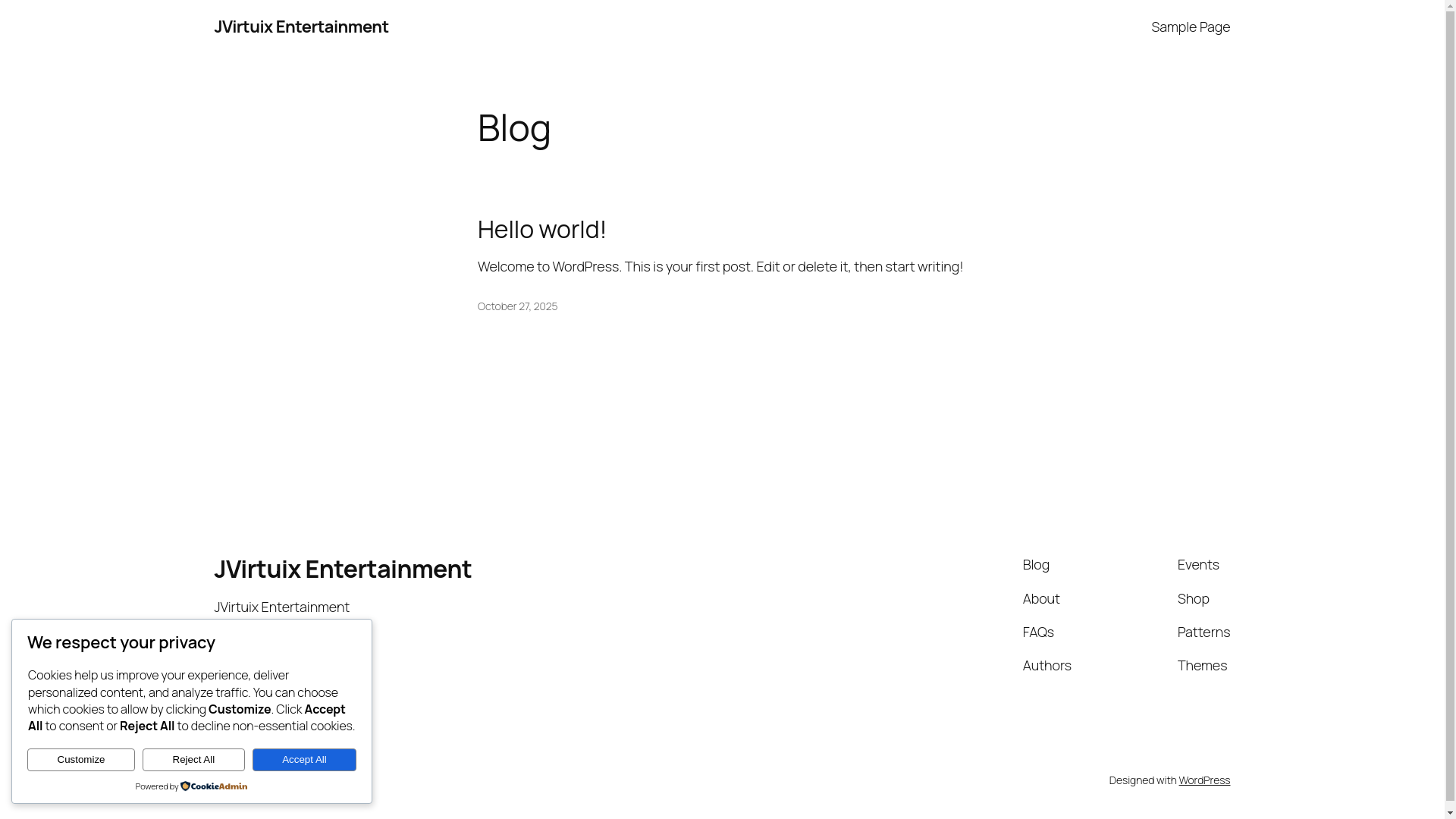The image size is (1456, 819).
Task: Open the Hello world! post title
Action: pyautogui.click(x=541, y=229)
